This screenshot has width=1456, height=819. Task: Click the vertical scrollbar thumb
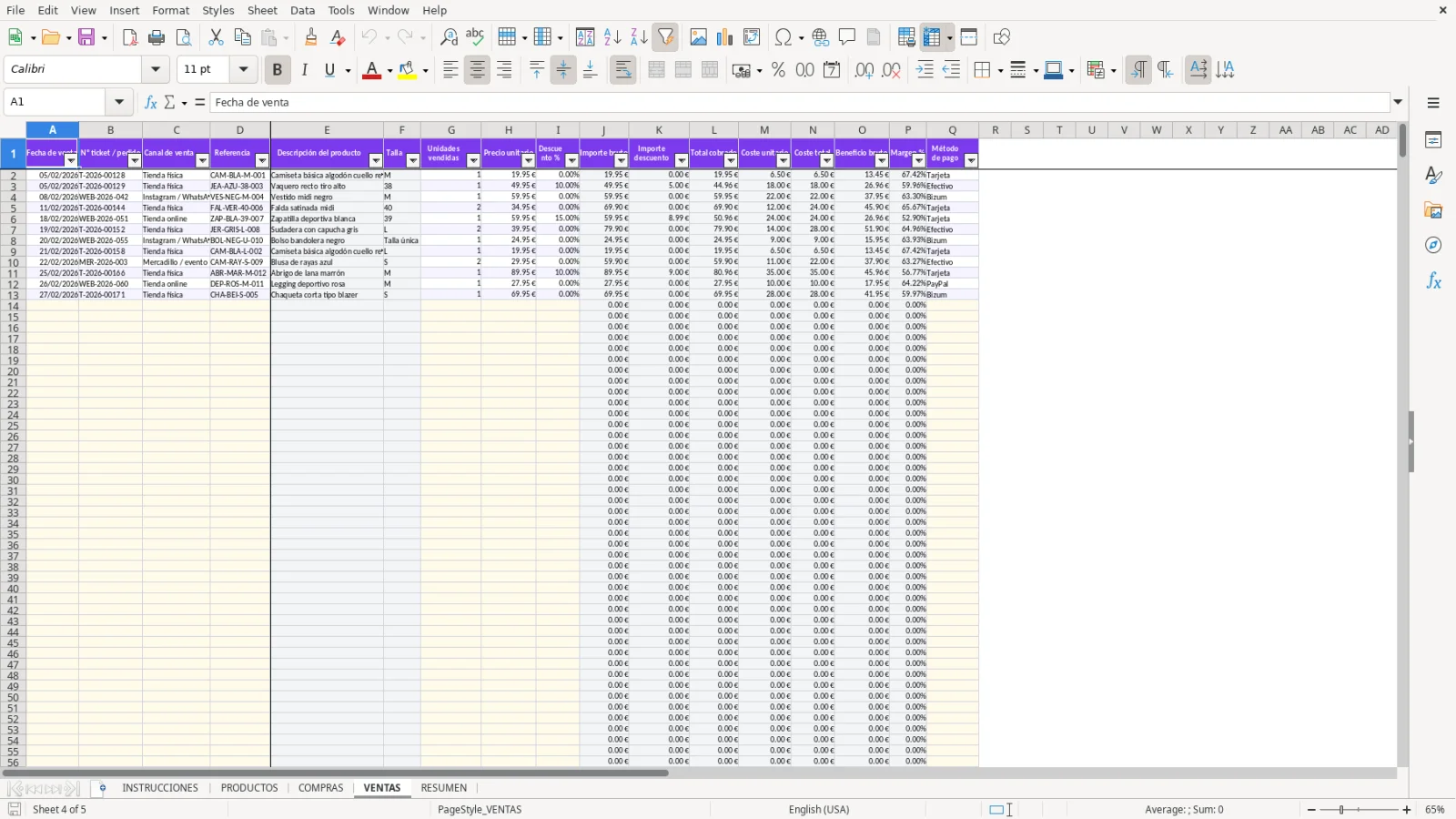(x=1402, y=140)
